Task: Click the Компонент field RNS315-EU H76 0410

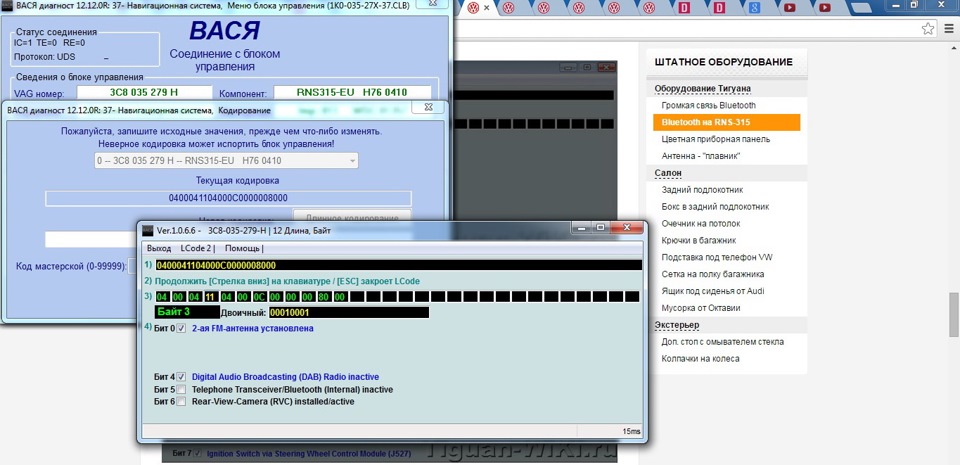Action: tap(352, 93)
